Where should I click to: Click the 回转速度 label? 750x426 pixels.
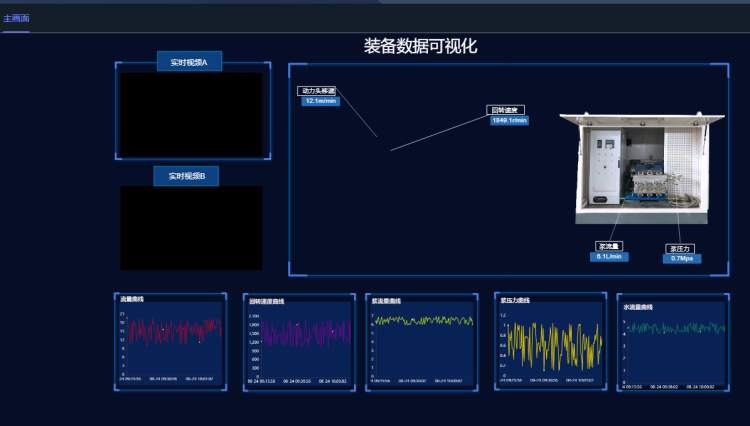point(506,110)
